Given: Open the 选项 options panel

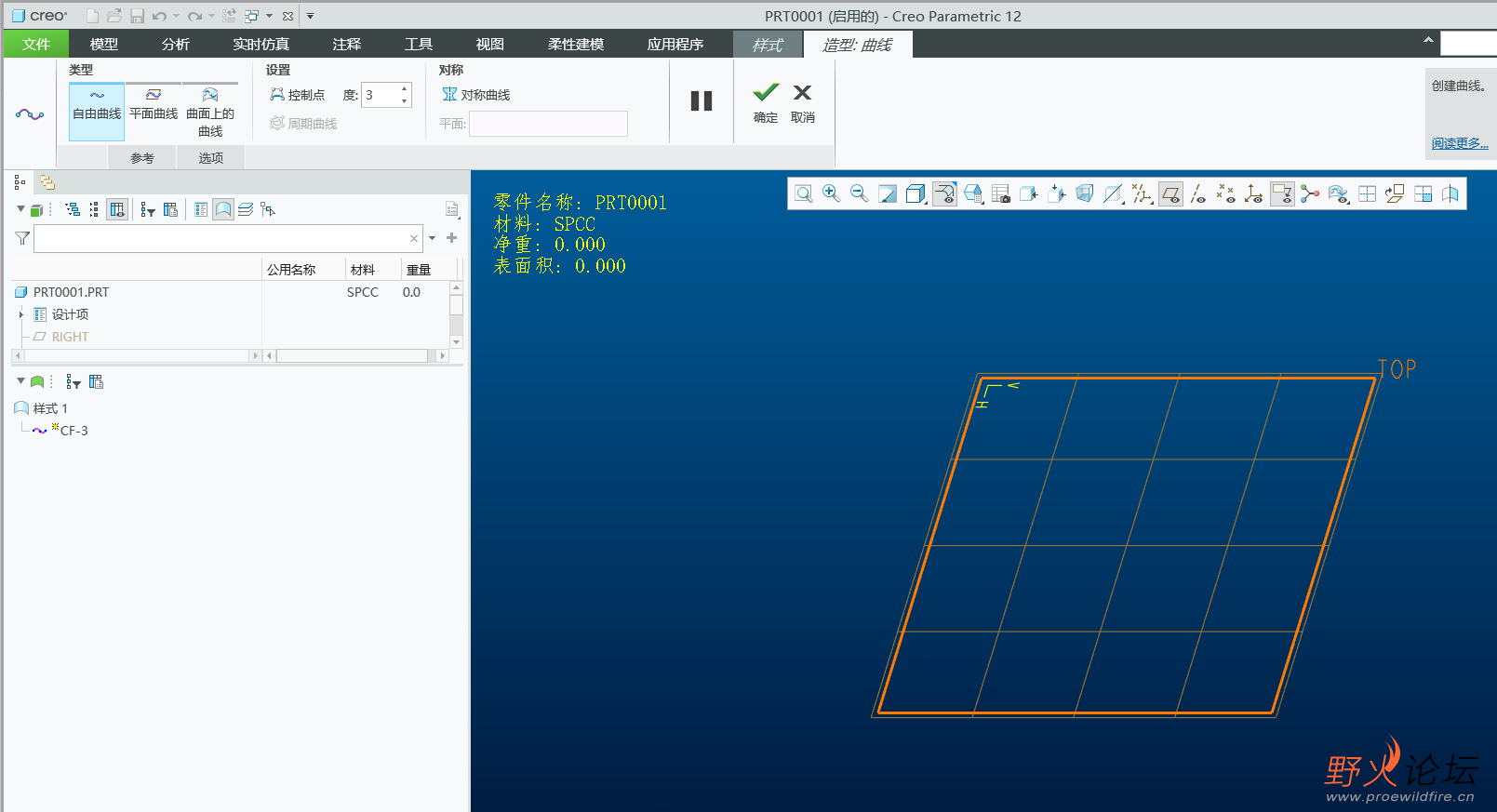Looking at the screenshot, I should 211,158.
